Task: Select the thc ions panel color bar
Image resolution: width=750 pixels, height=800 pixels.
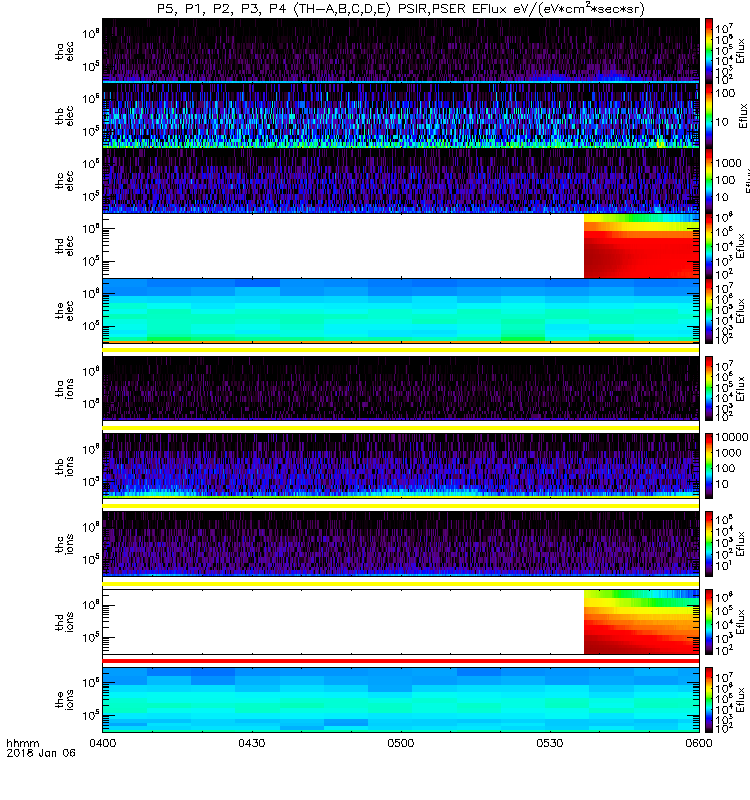Action: pyautogui.click(x=709, y=544)
